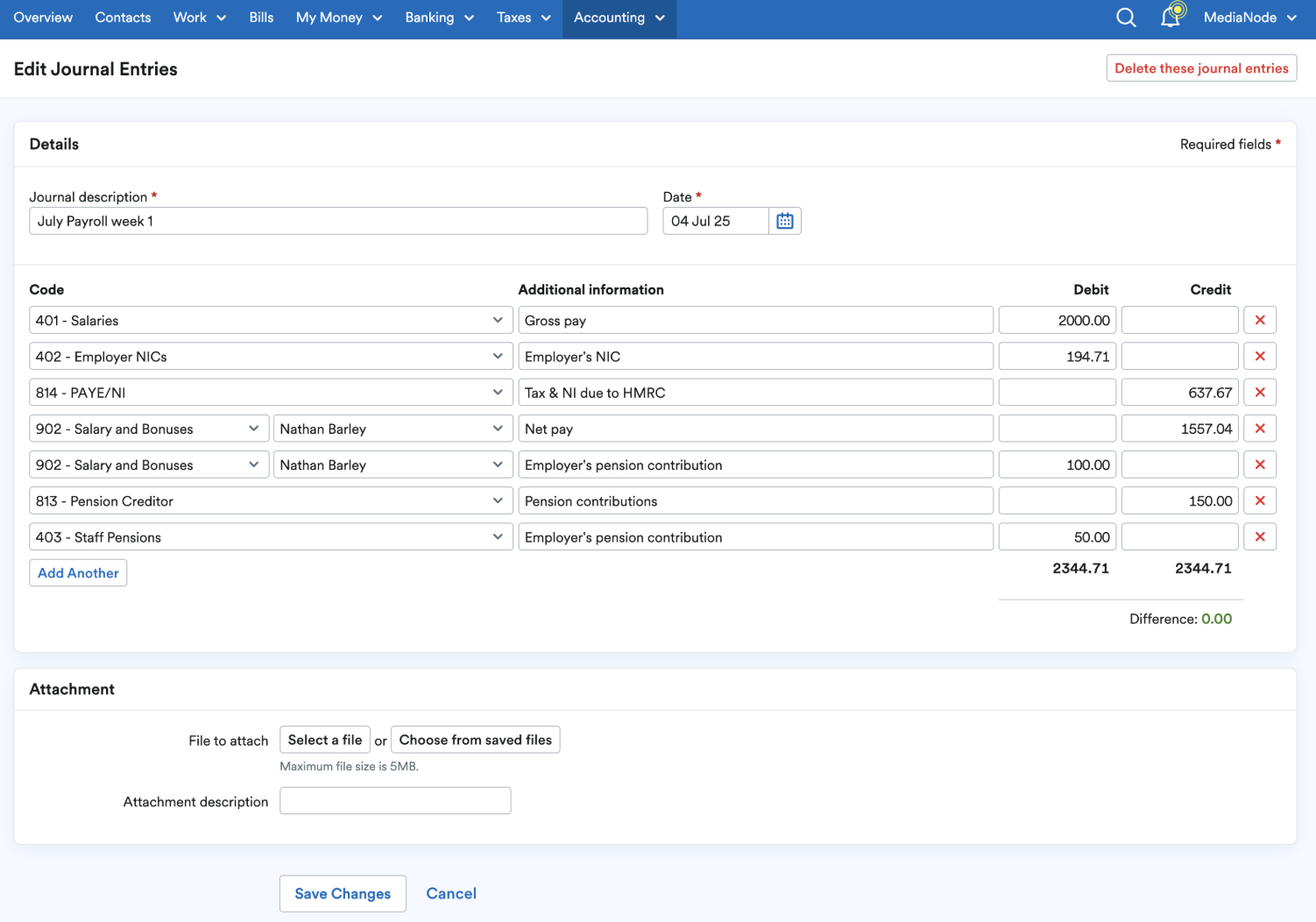Open the 813 - Pension Creditor code dropdown

click(271, 500)
